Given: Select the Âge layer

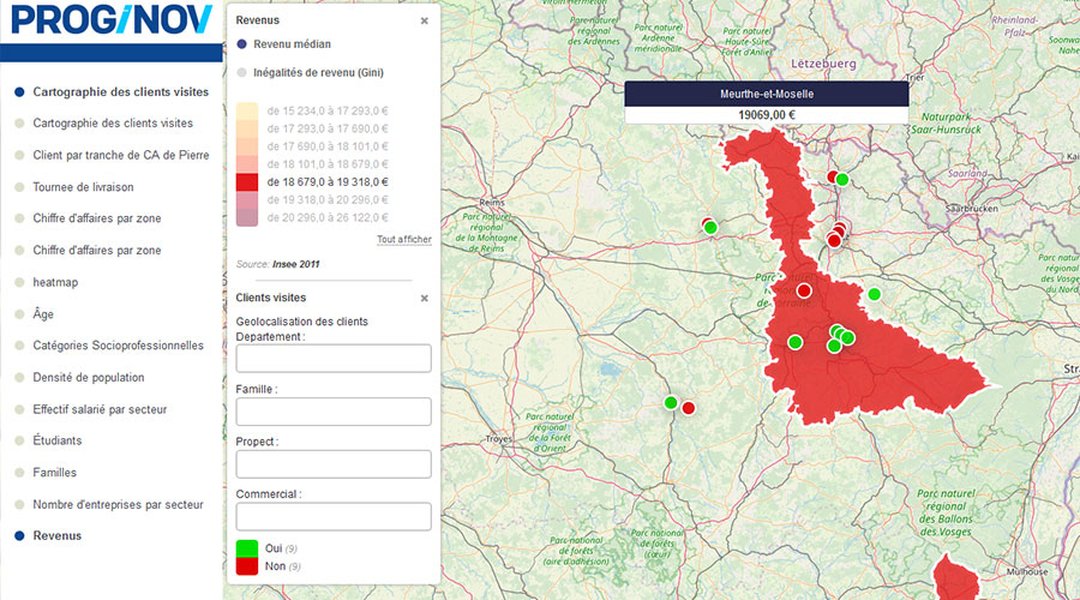Looking at the screenshot, I should tap(43, 314).
